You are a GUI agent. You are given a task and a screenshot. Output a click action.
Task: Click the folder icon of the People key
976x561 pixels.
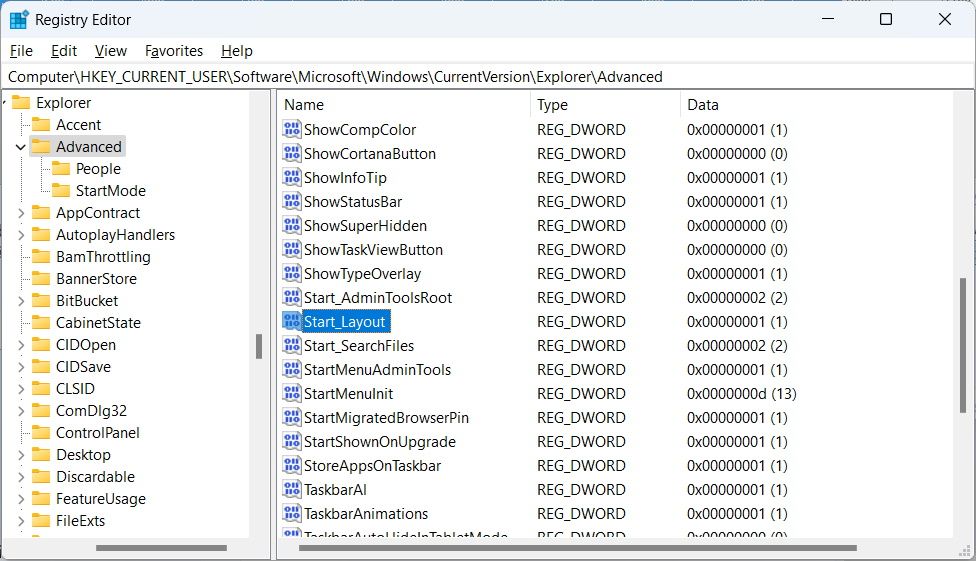point(61,168)
